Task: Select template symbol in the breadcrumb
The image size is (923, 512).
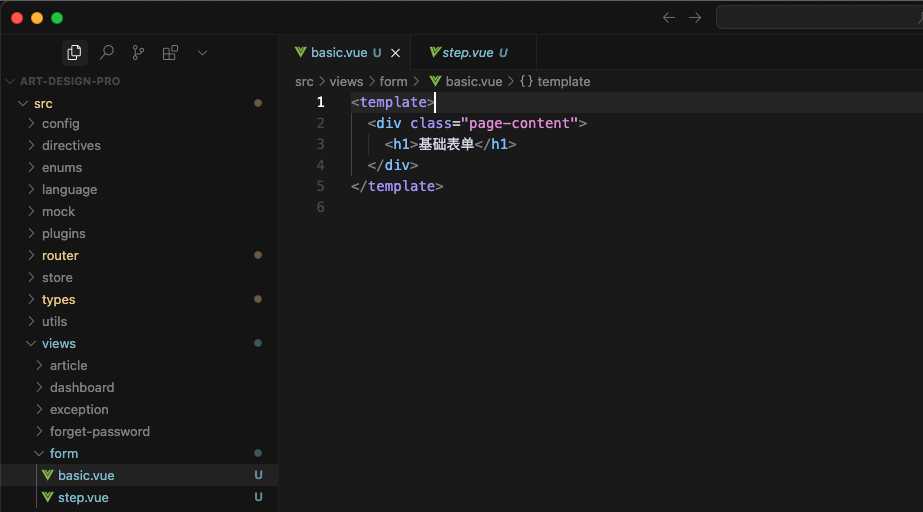Action: coord(563,82)
